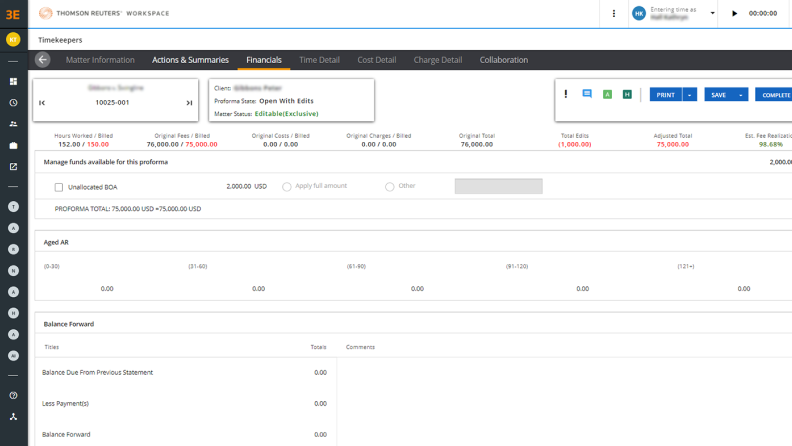Select the Apply full amount radio
792x446 pixels.
287,186
